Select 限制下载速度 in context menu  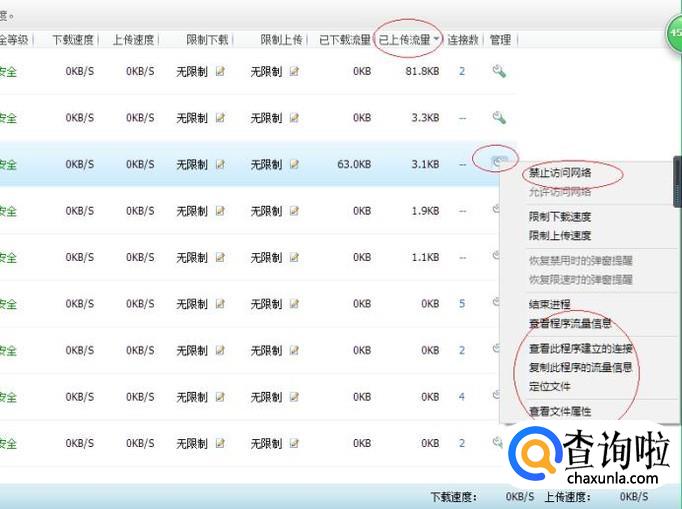(x=560, y=217)
